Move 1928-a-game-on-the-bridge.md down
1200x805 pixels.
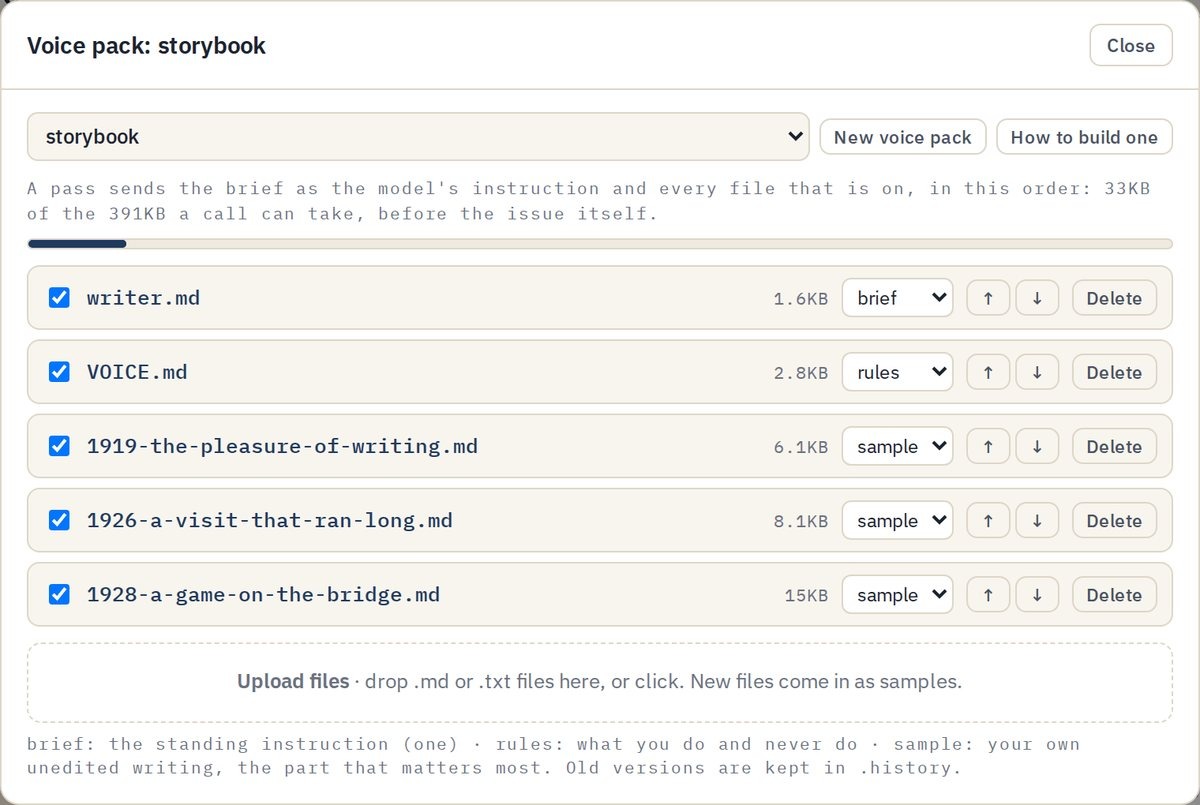tap(1037, 594)
